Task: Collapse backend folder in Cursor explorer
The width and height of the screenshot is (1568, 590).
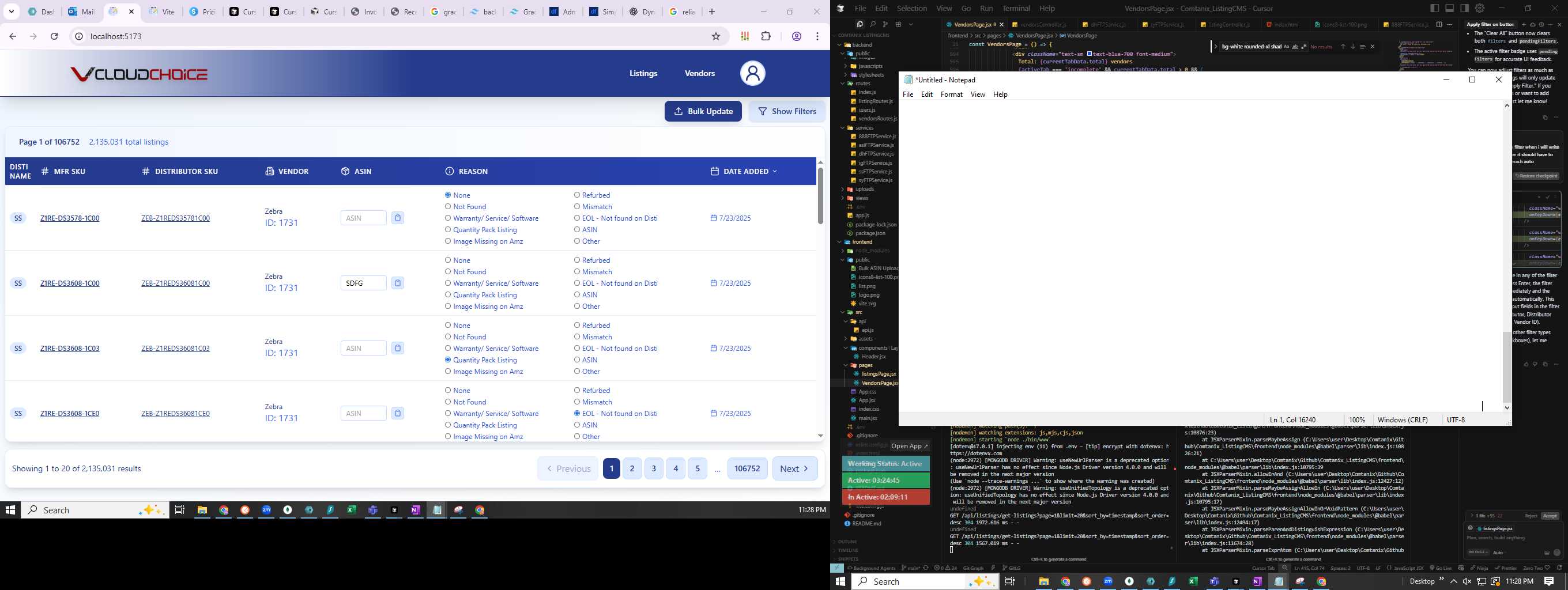Action: [x=840, y=45]
